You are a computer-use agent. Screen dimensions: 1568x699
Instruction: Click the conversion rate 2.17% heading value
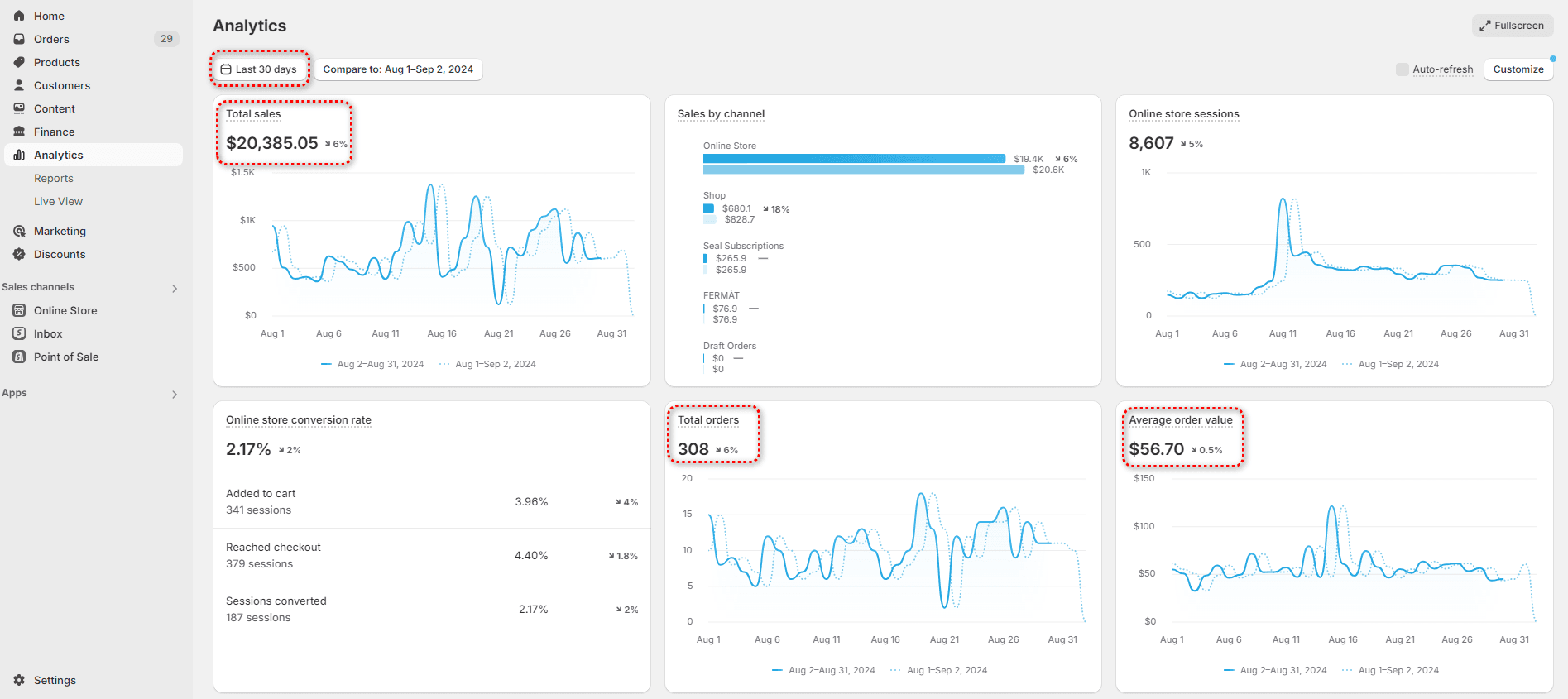click(x=248, y=449)
